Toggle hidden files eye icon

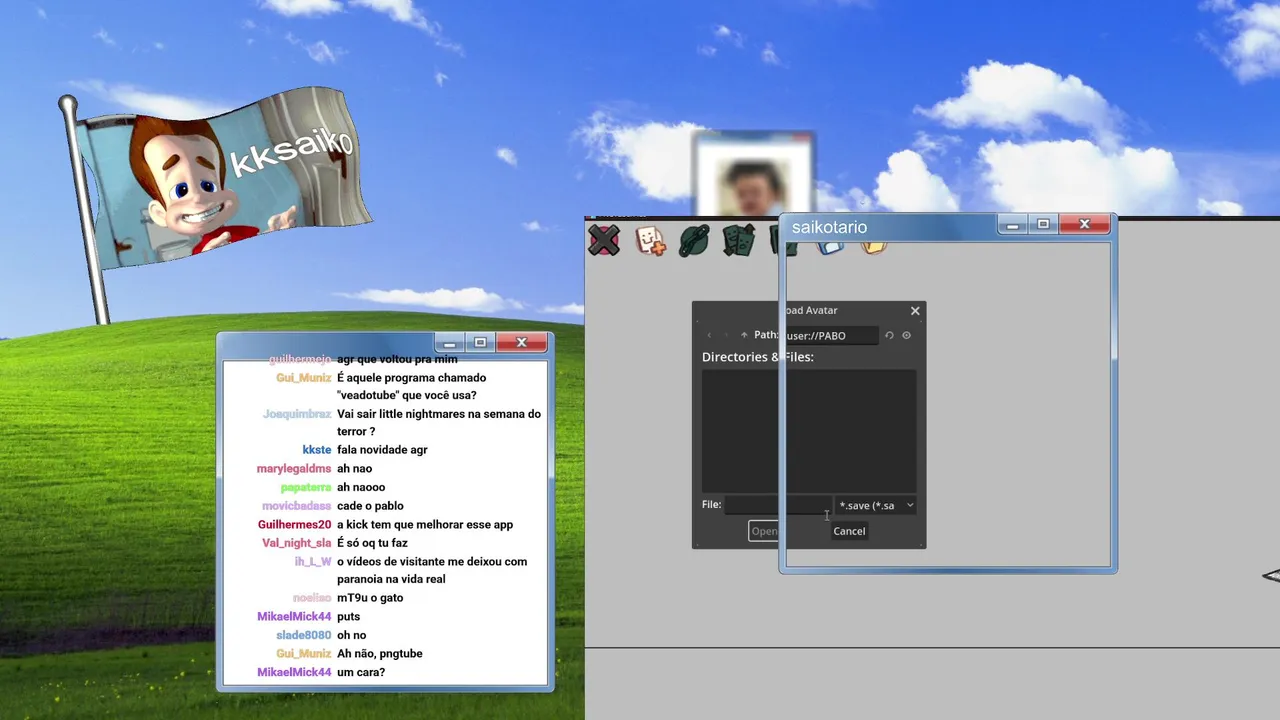coord(907,335)
